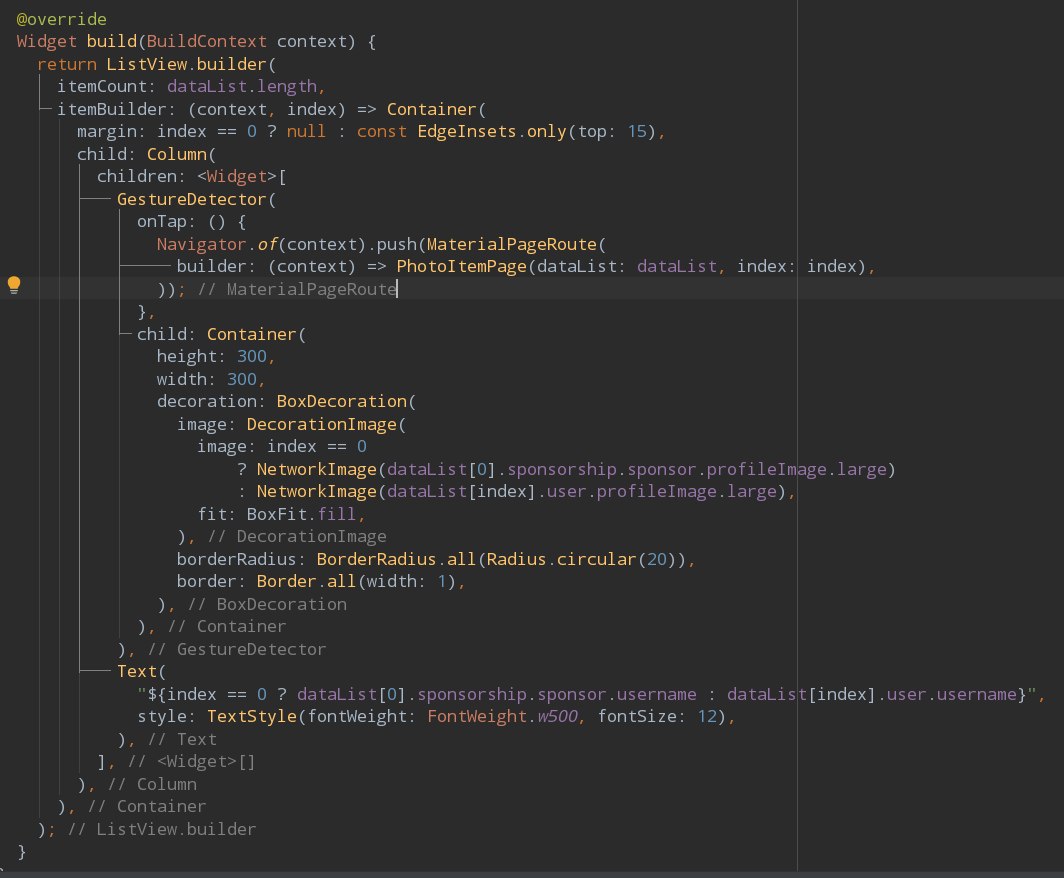The height and width of the screenshot is (878, 1064).
Task: Click the @override annotation
Action: point(61,19)
